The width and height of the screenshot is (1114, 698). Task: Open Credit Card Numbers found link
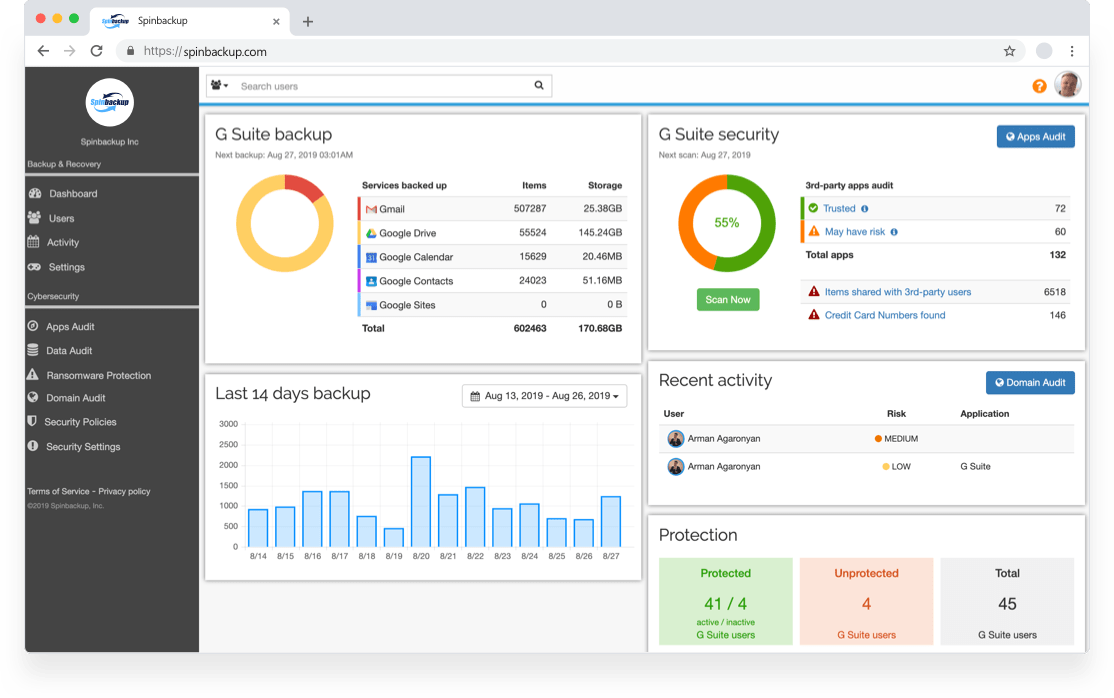click(x=885, y=316)
